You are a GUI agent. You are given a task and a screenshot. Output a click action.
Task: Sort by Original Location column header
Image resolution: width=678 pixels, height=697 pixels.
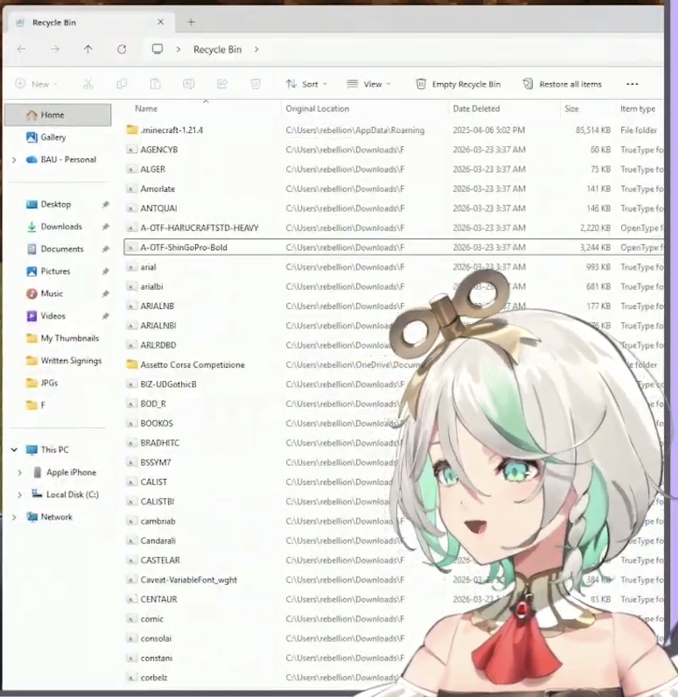(x=317, y=108)
